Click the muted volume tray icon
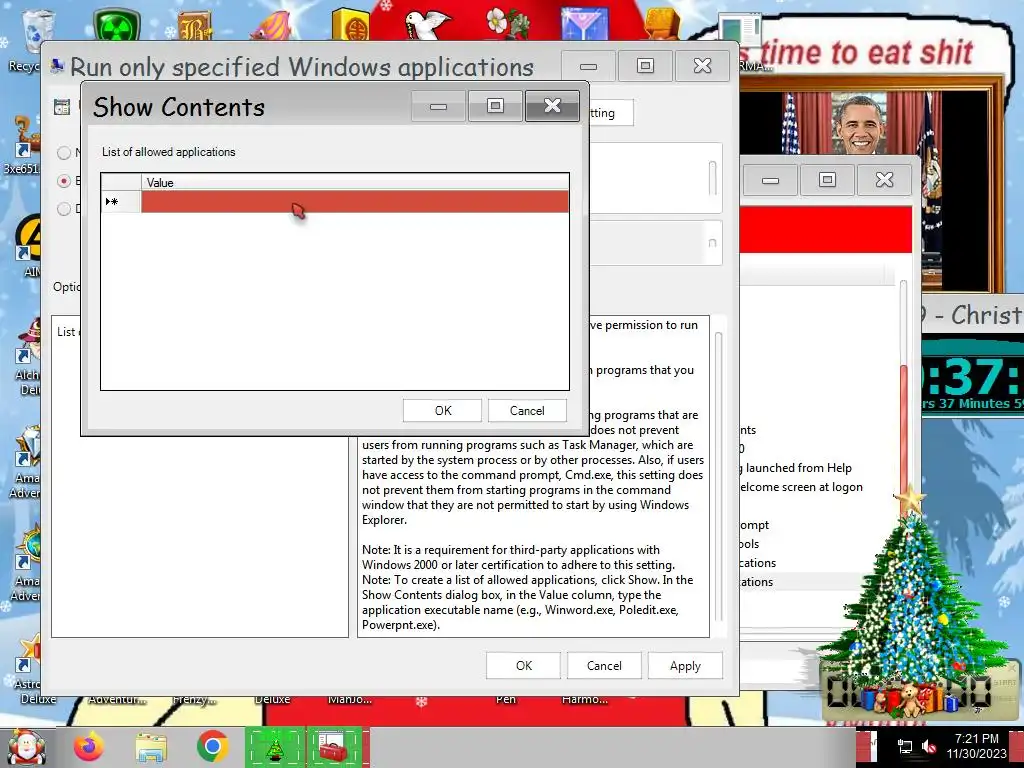This screenshot has width=1024, height=768. pos(929,746)
